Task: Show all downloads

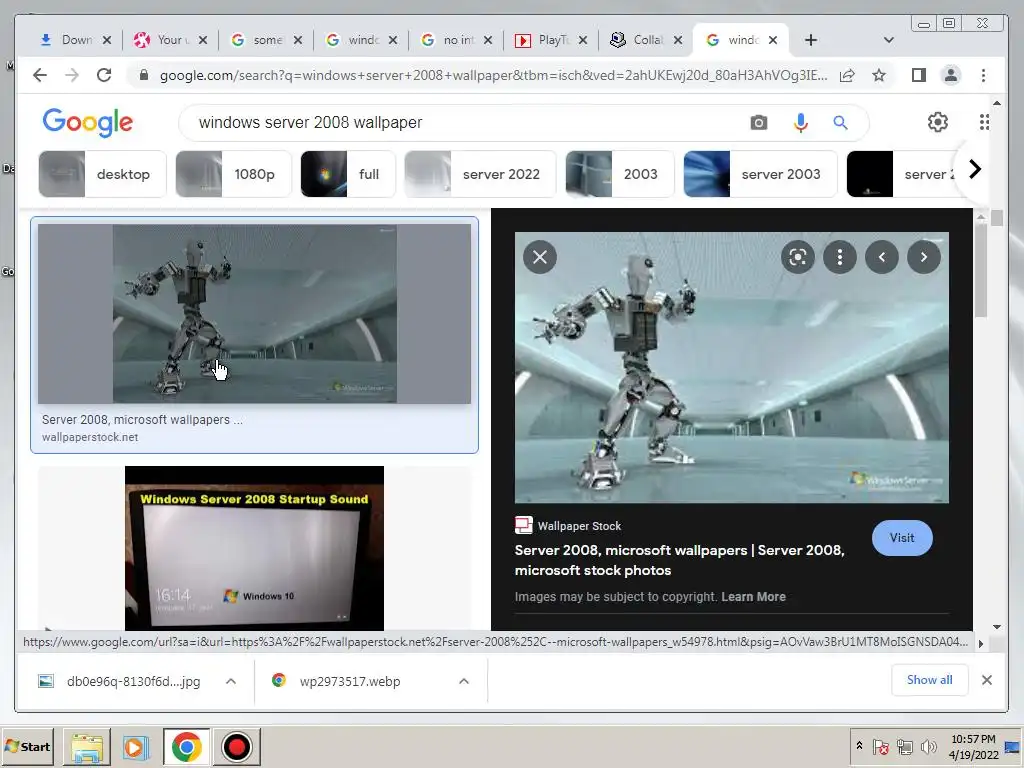Action: [929, 680]
